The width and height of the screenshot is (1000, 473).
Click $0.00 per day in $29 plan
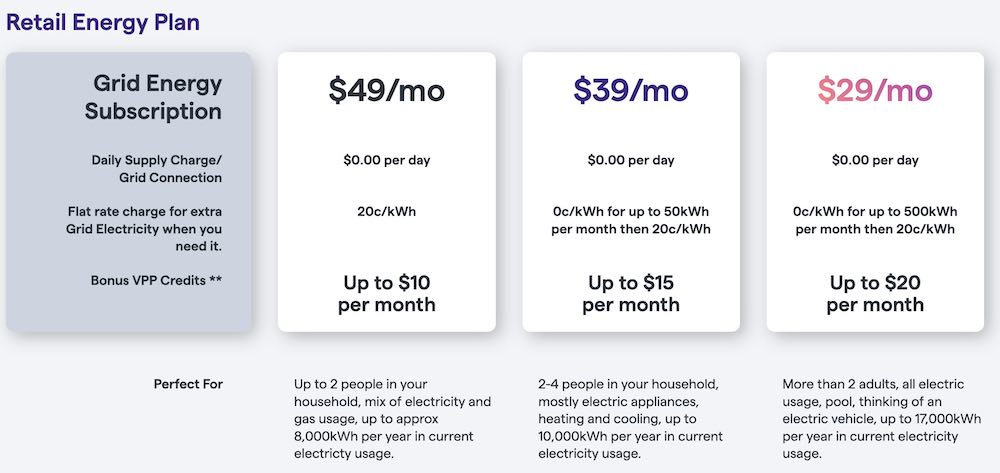pos(875,160)
